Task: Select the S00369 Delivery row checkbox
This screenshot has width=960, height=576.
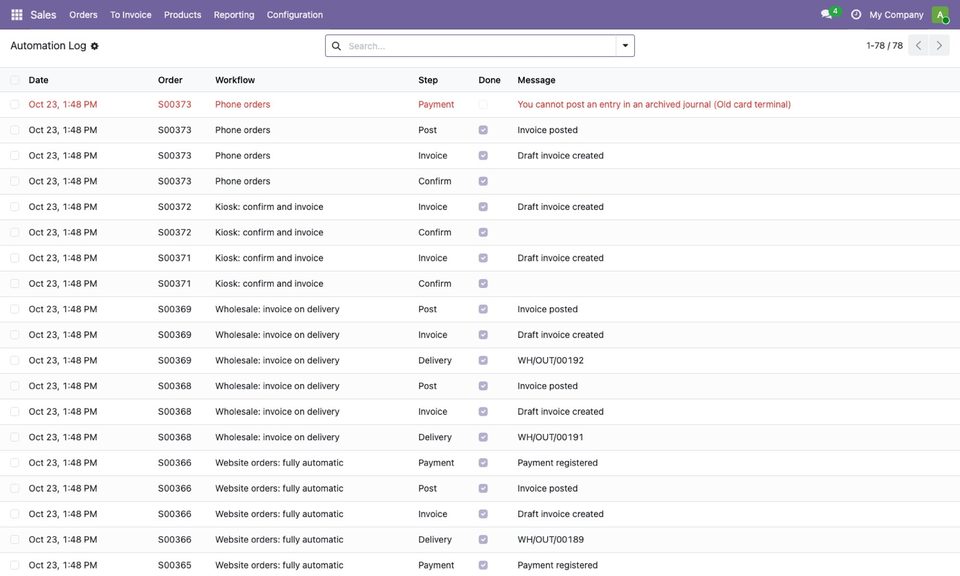Action: [x=15, y=361]
